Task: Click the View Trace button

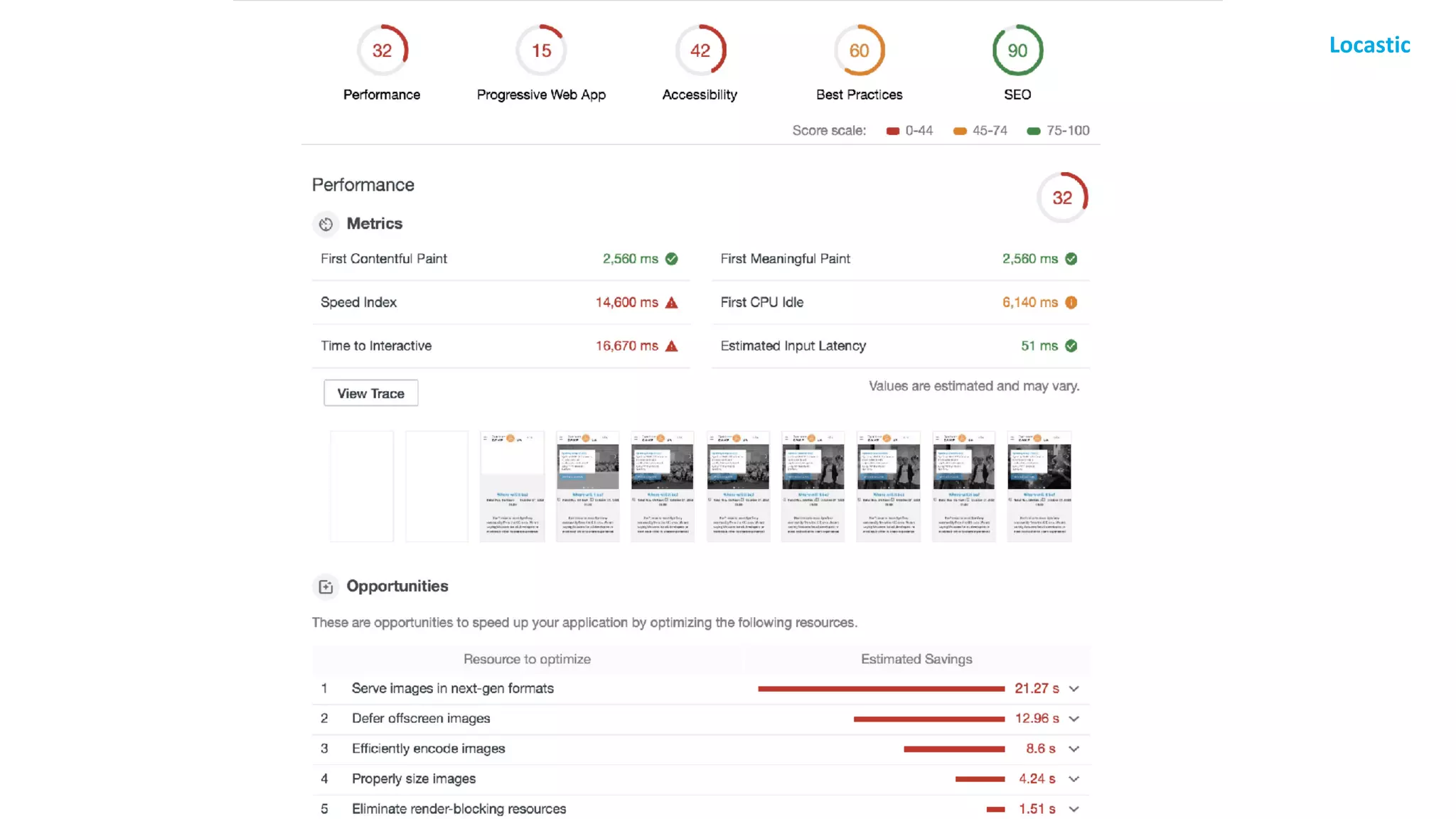Action: [x=370, y=393]
